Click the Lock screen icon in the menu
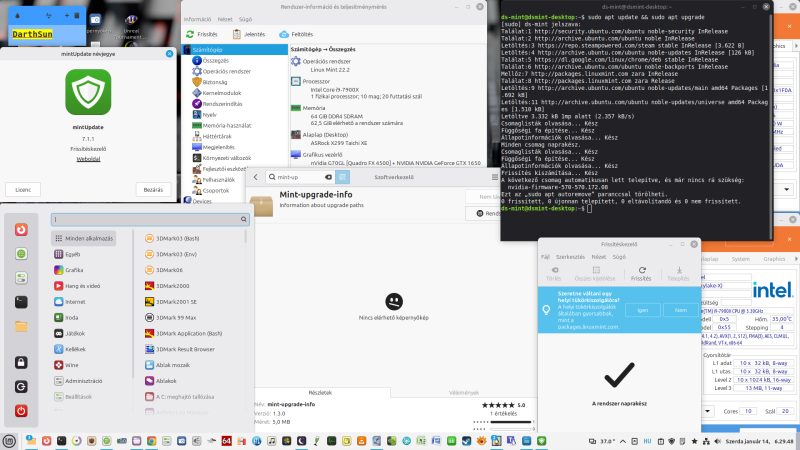This screenshot has width=800, height=450. (x=21, y=363)
